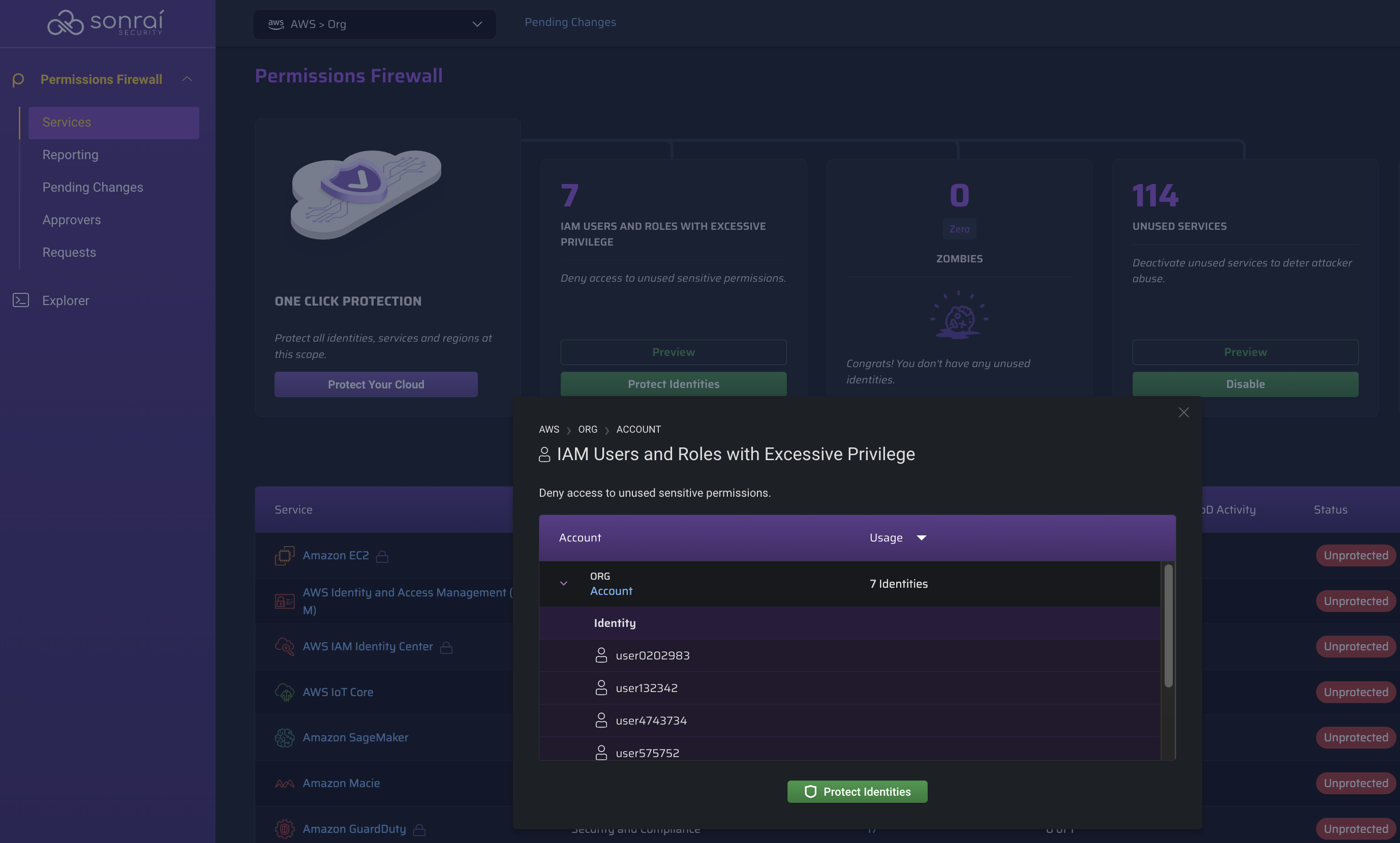Click the AWS IAM Identity Center icon

285,646
